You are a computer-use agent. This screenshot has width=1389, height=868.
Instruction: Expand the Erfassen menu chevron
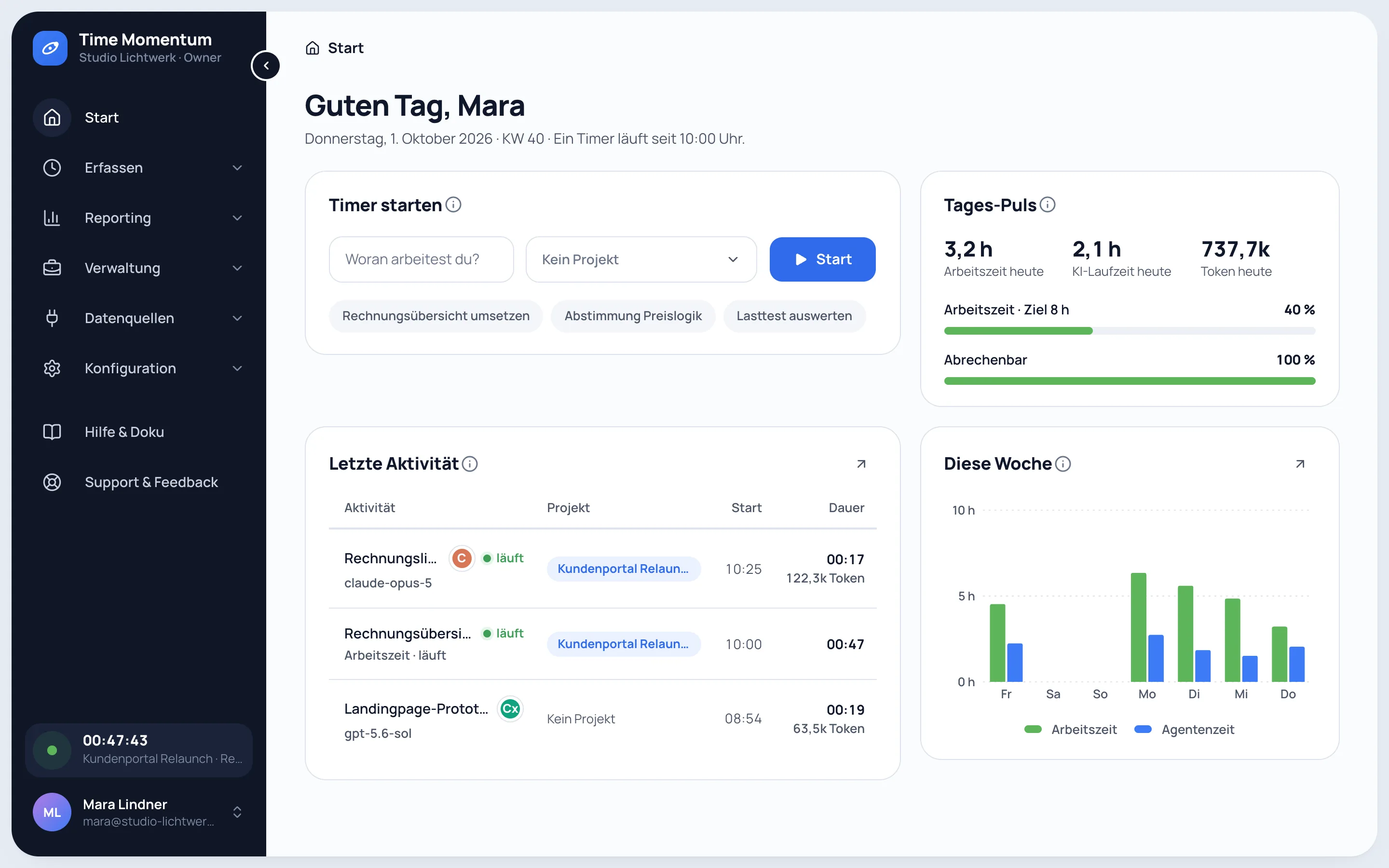pos(237,168)
